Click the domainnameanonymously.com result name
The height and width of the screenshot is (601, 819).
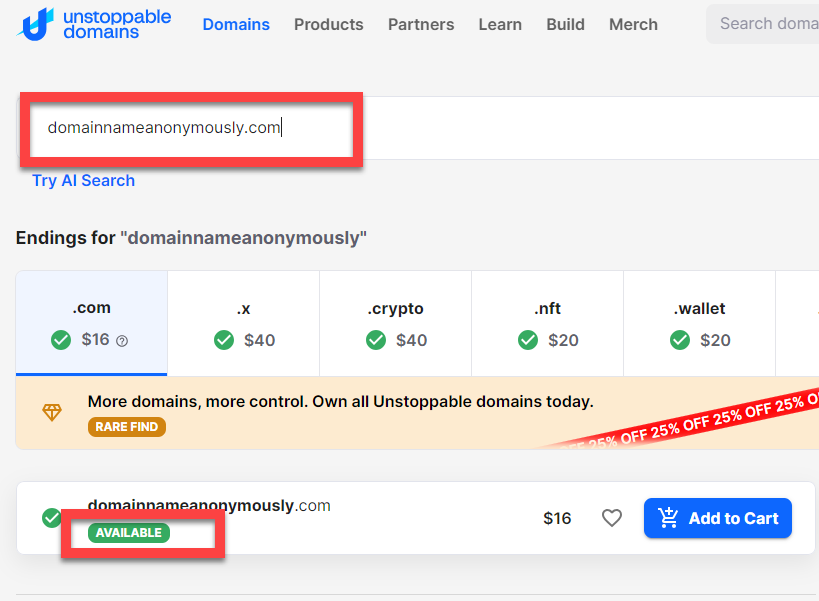[x=209, y=505]
